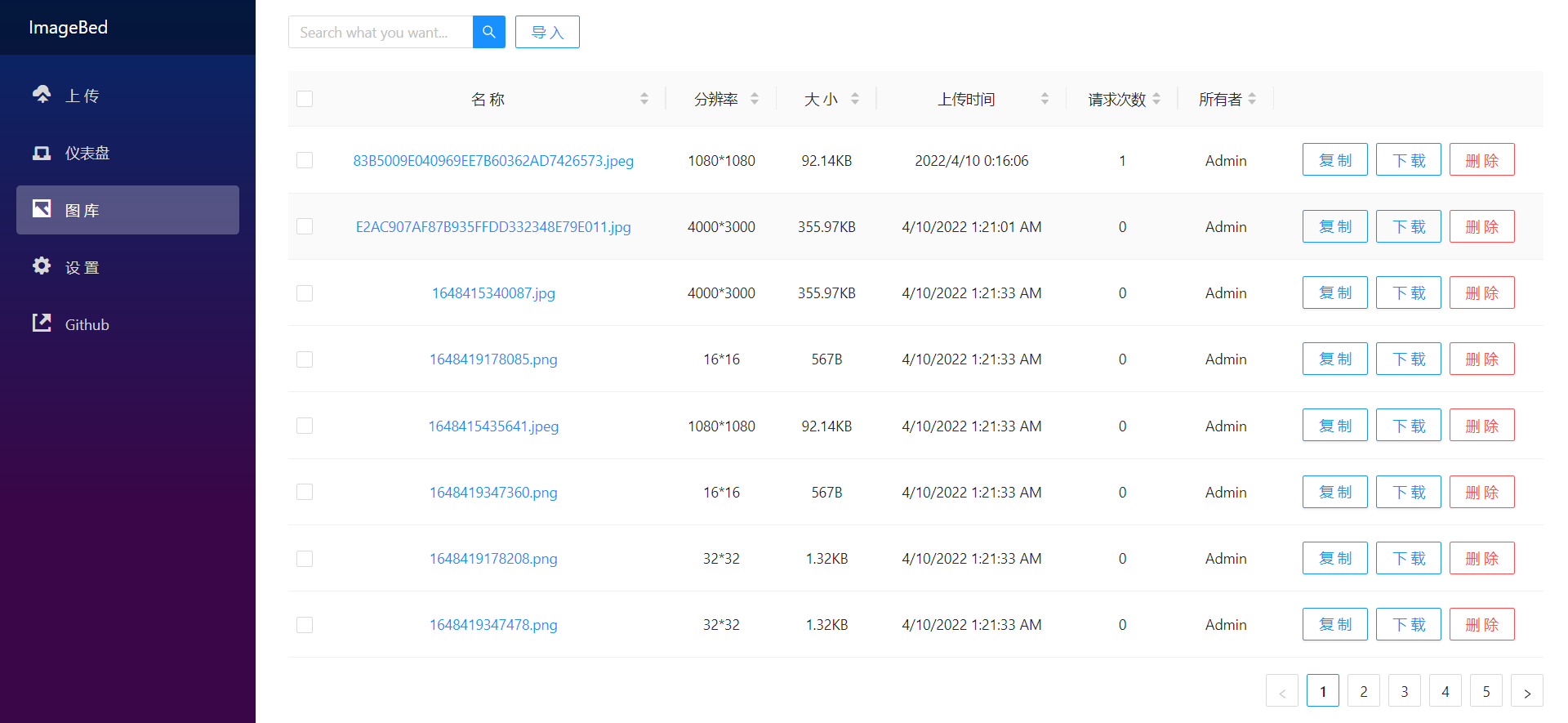
Task: Open file 83B5009E040969EE7B60362AD7426573.jpeg link
Action: tap(493, 161)
